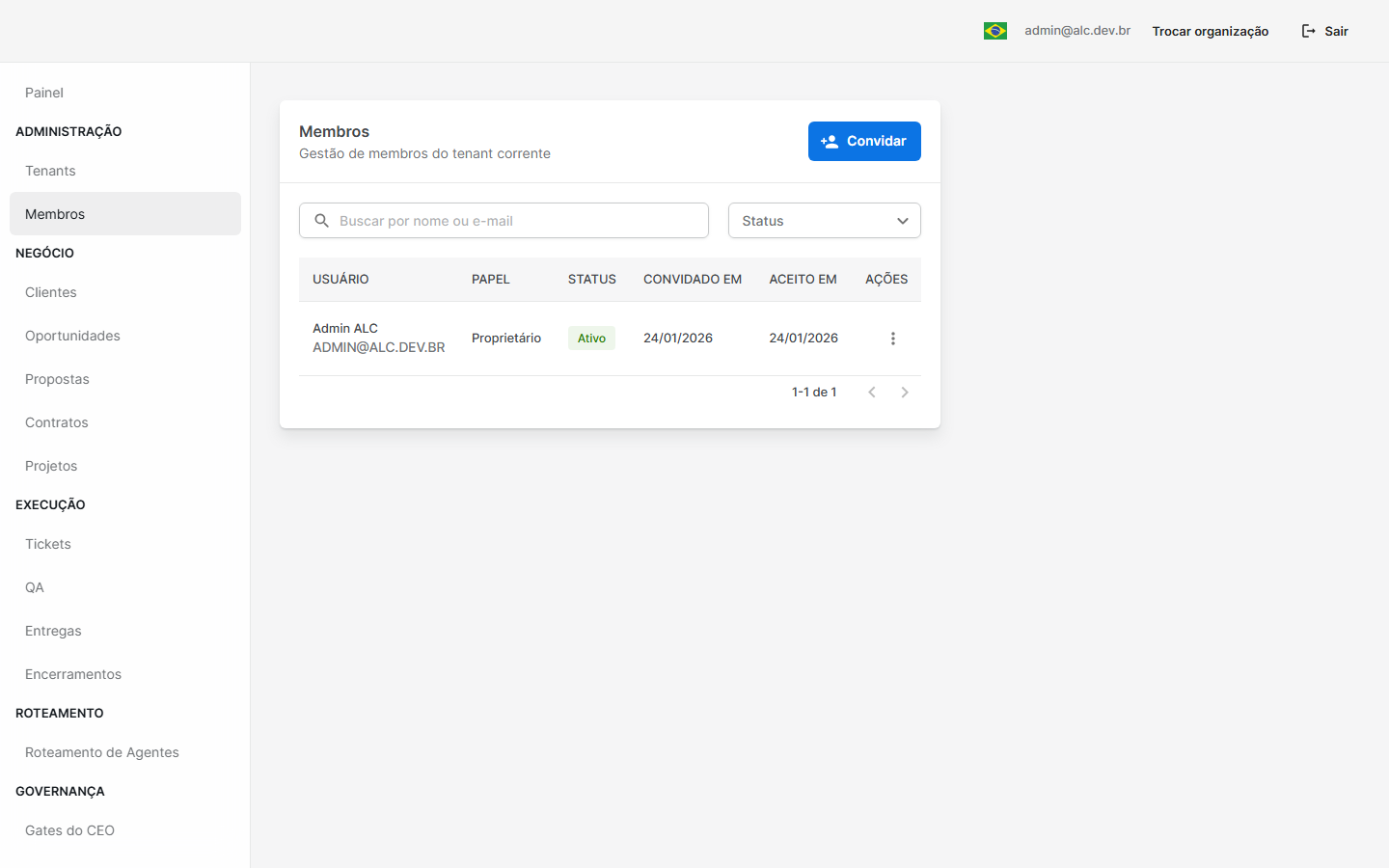Click the search magnifier icon

coord(322,221)
